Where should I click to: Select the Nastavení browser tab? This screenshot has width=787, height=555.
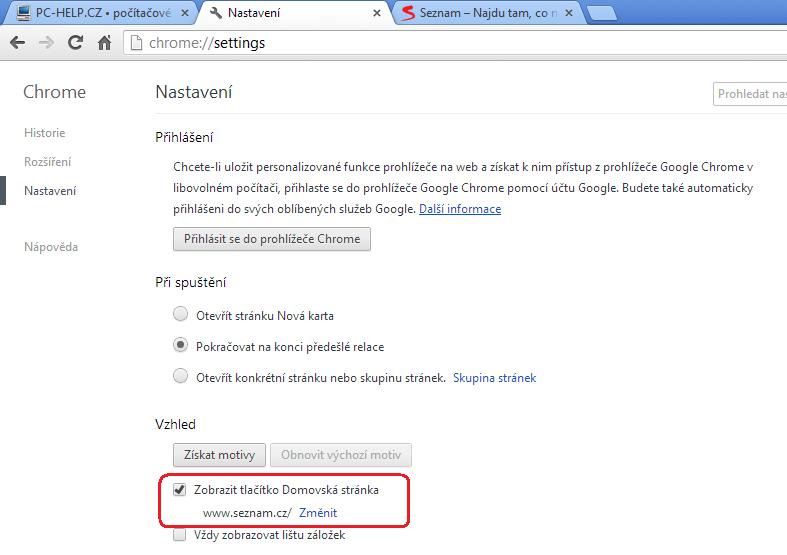click(294, 13)
